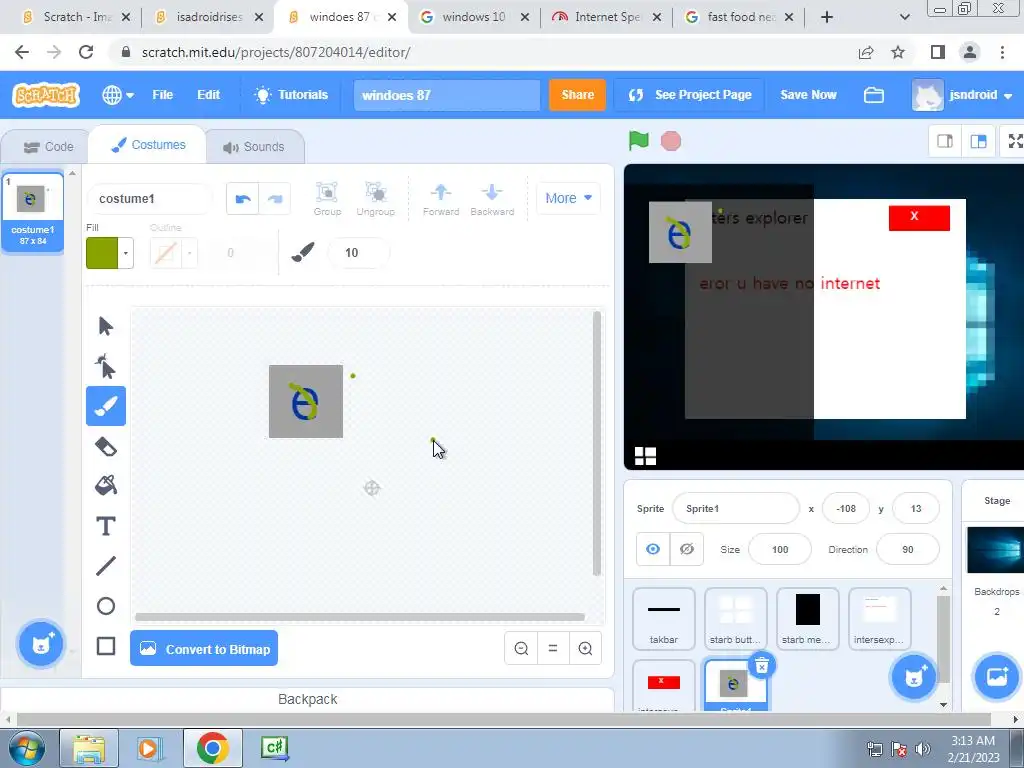Enter full screen stage mode
Image resolution: width=1024 pixels, height=768 pixels.
(x=1014, y=141)
